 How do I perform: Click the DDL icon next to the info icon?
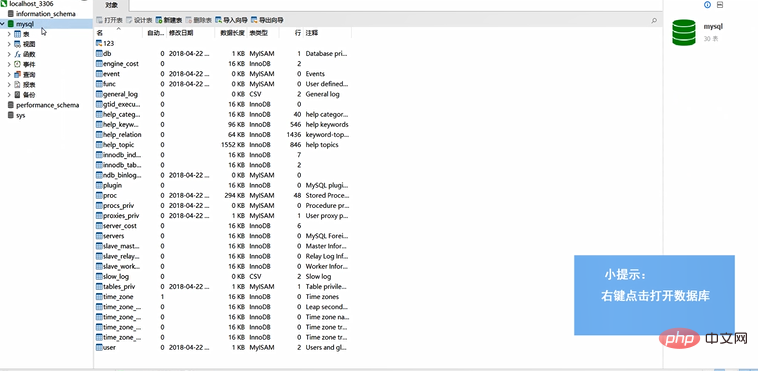720,5
